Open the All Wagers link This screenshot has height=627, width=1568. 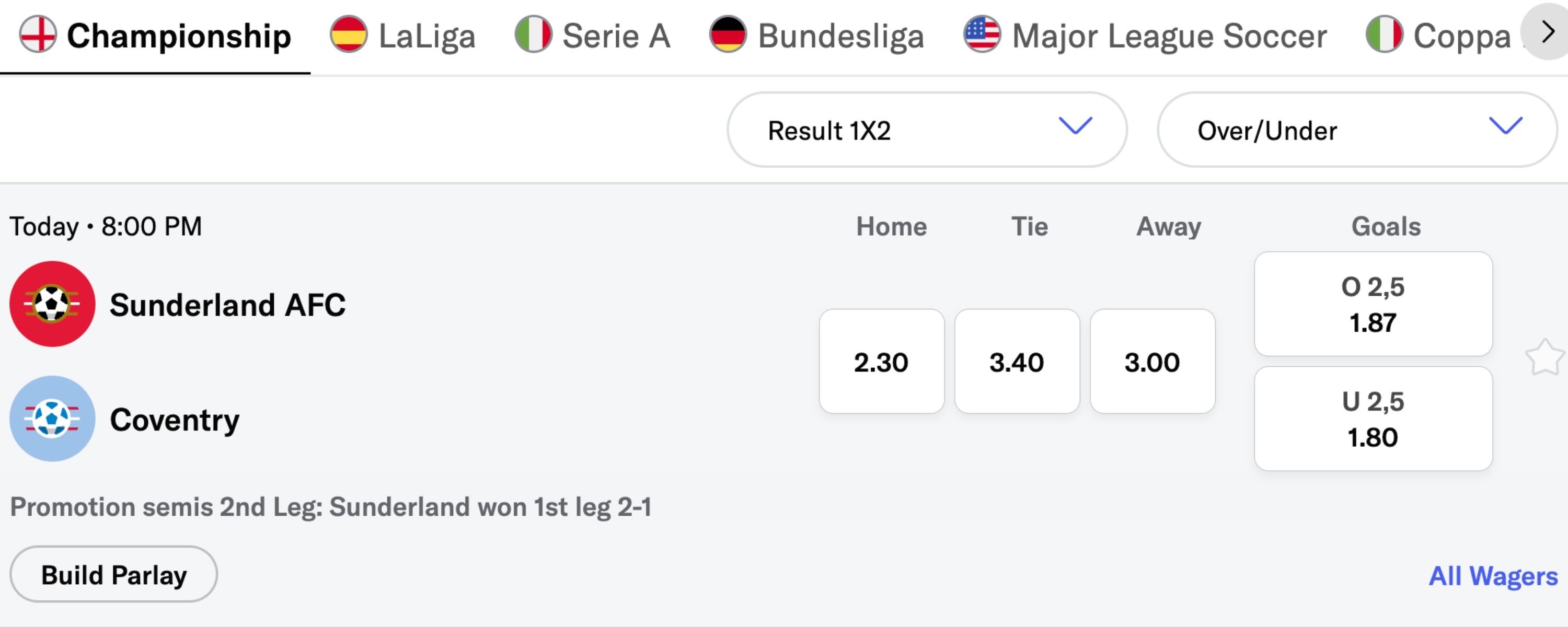click(x=1493, y=576)
